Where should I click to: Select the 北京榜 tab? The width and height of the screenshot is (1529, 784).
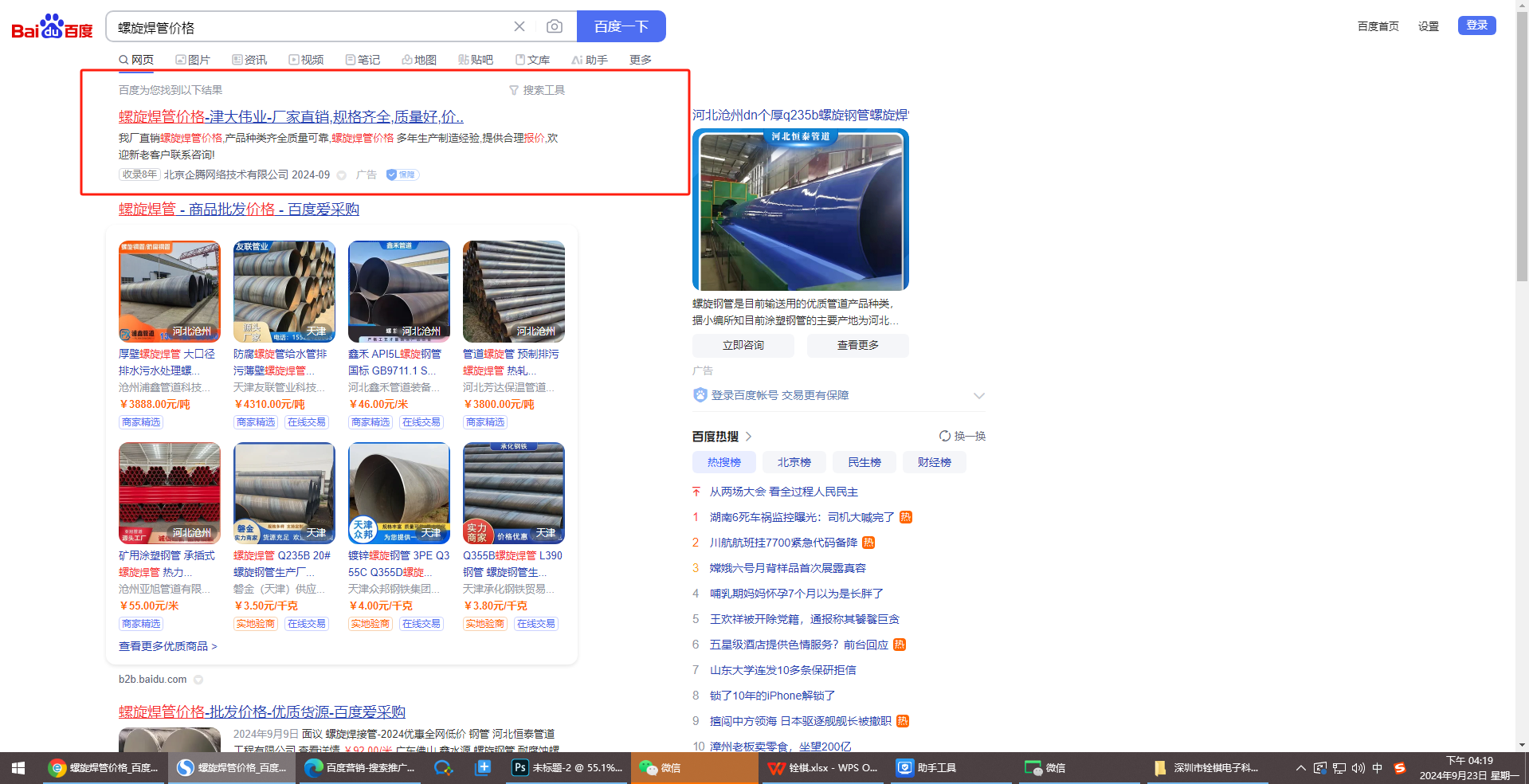click(x=794, y=462)
